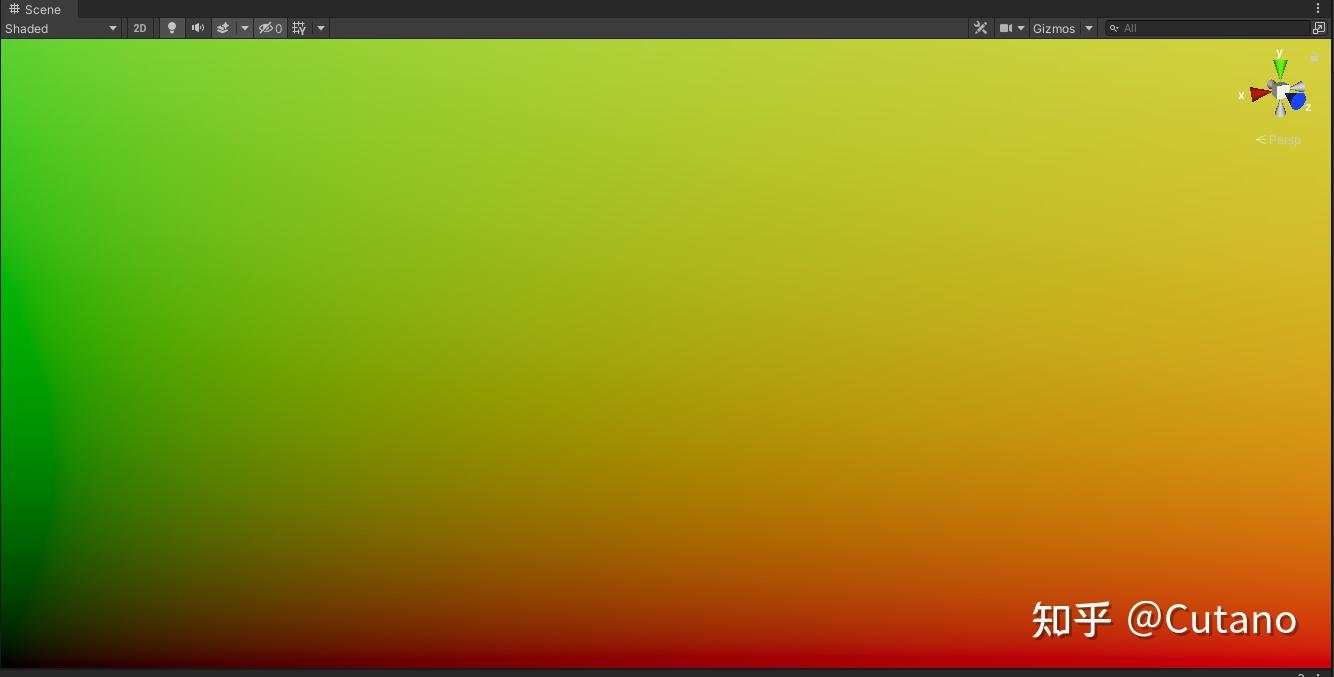Open component editor tools with the wrench icon
Image resolution: width=1334 pixels, height=677 pixels.
979,28
